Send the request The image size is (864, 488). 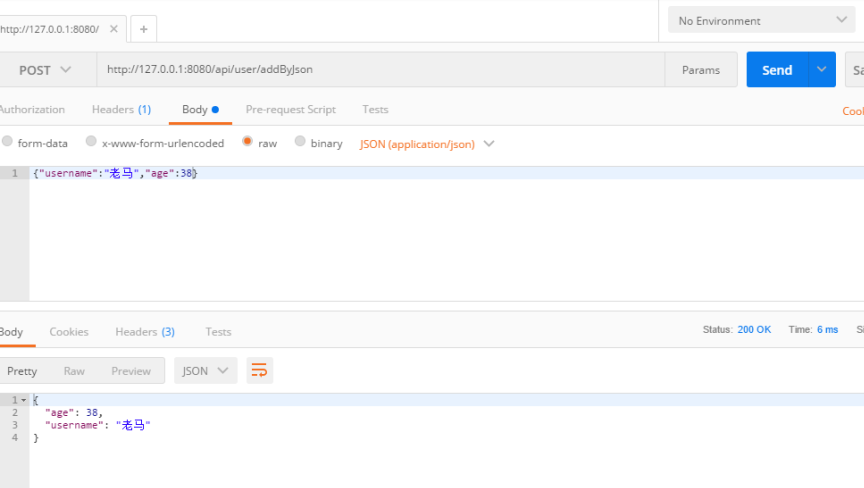[777, 69]
